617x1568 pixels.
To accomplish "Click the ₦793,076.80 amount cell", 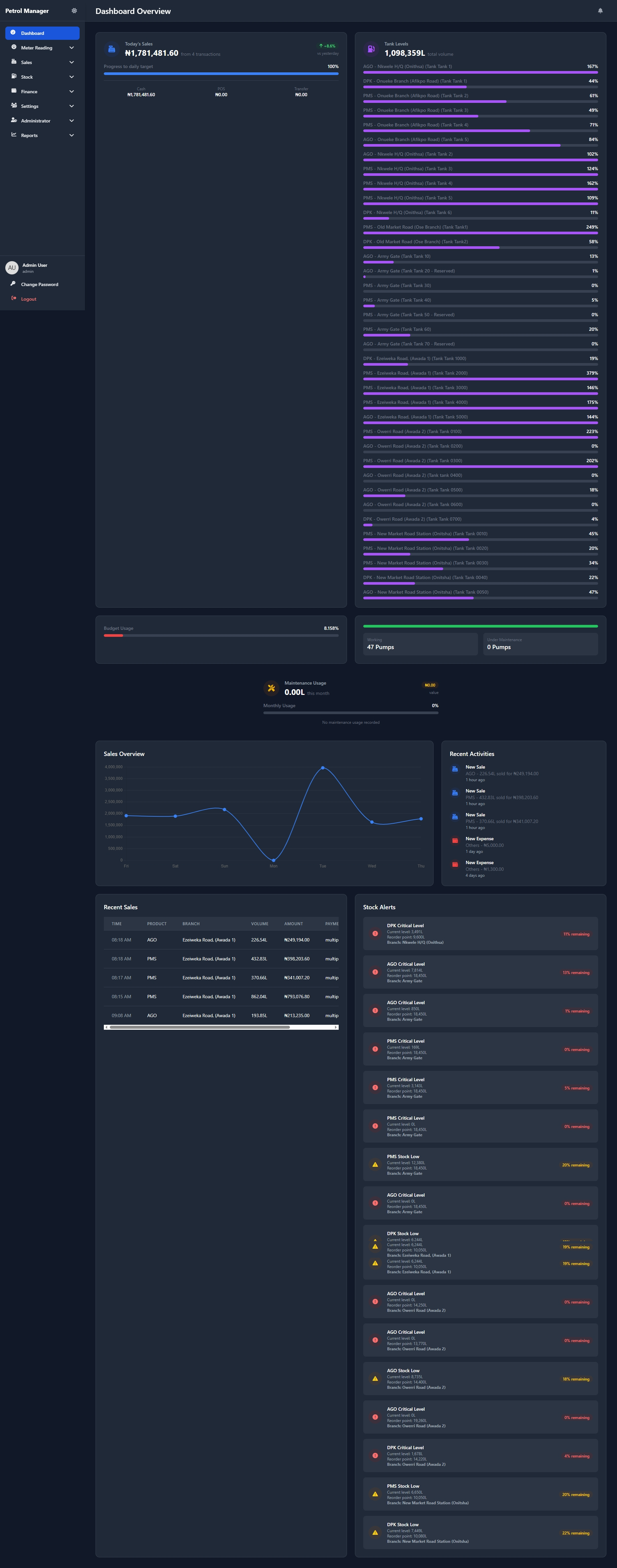I will 297,997.
